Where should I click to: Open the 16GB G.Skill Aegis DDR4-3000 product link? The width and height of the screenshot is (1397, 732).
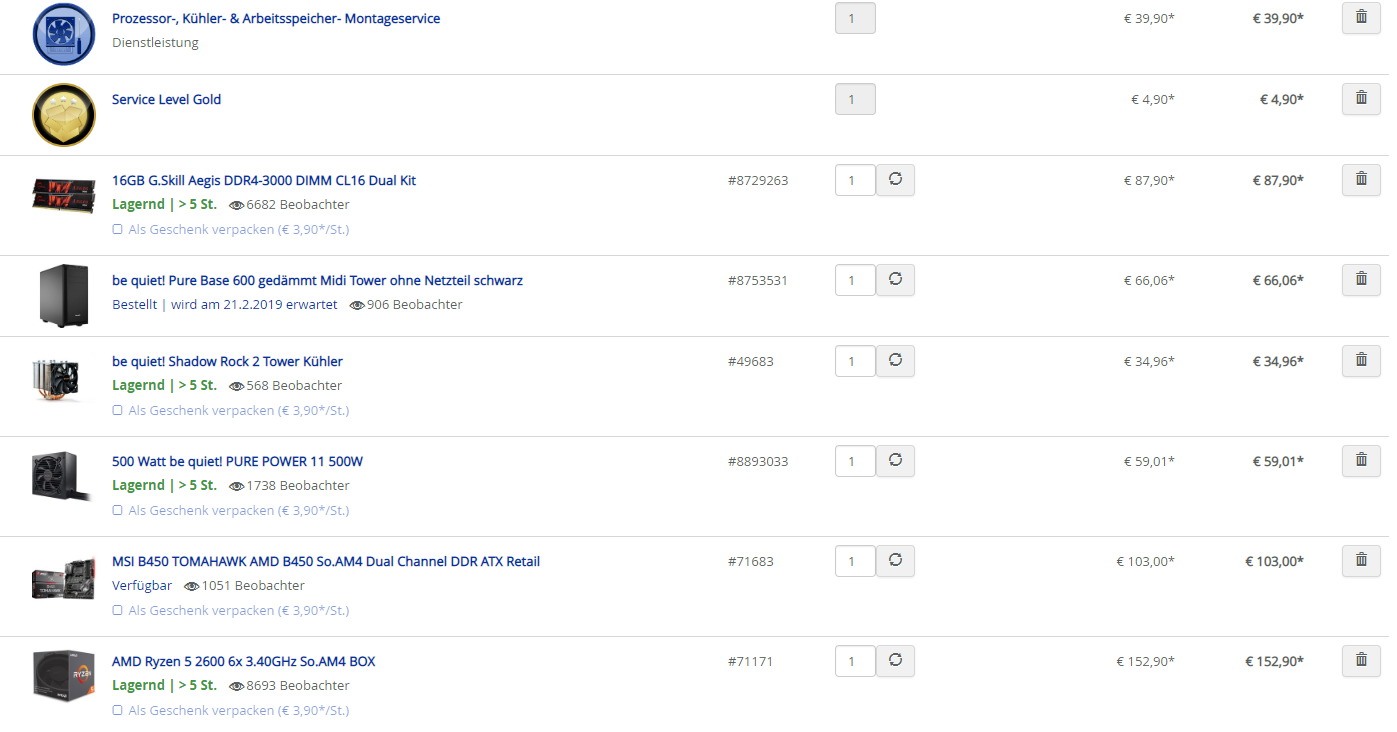pos(264,181)
